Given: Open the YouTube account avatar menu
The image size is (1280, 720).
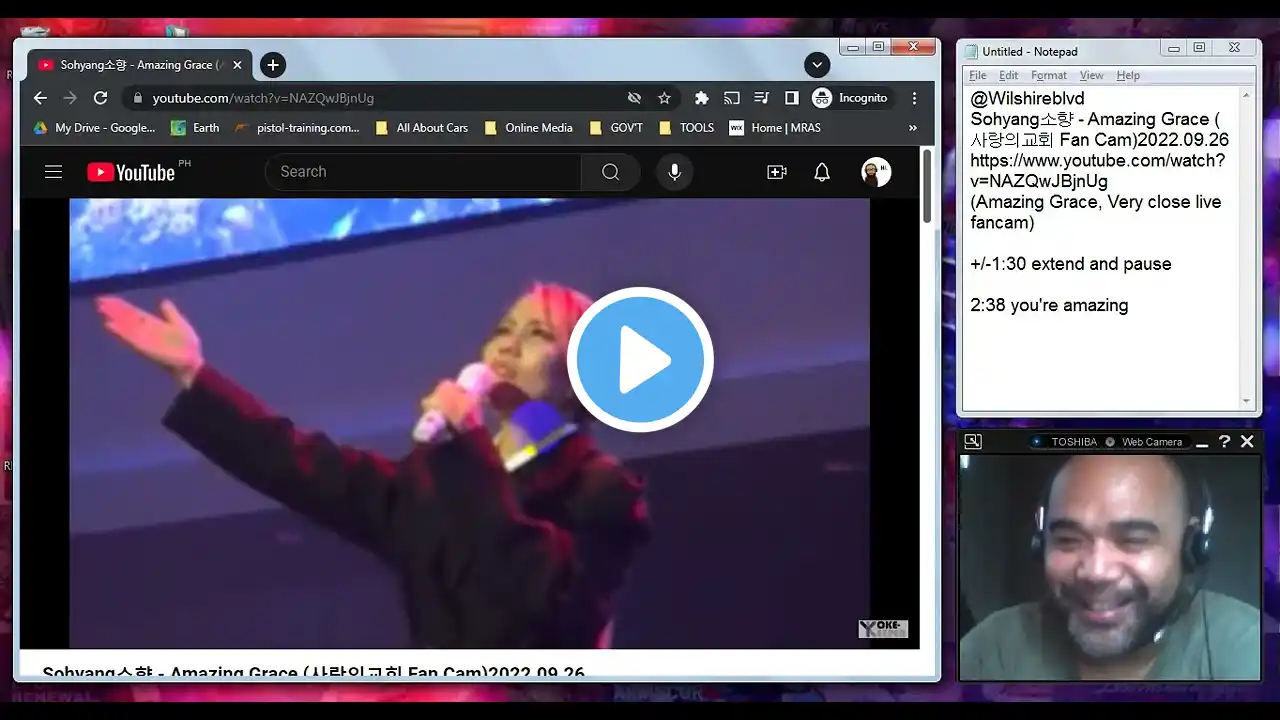Looking at the screenshot, I should (x=876, y=172).
